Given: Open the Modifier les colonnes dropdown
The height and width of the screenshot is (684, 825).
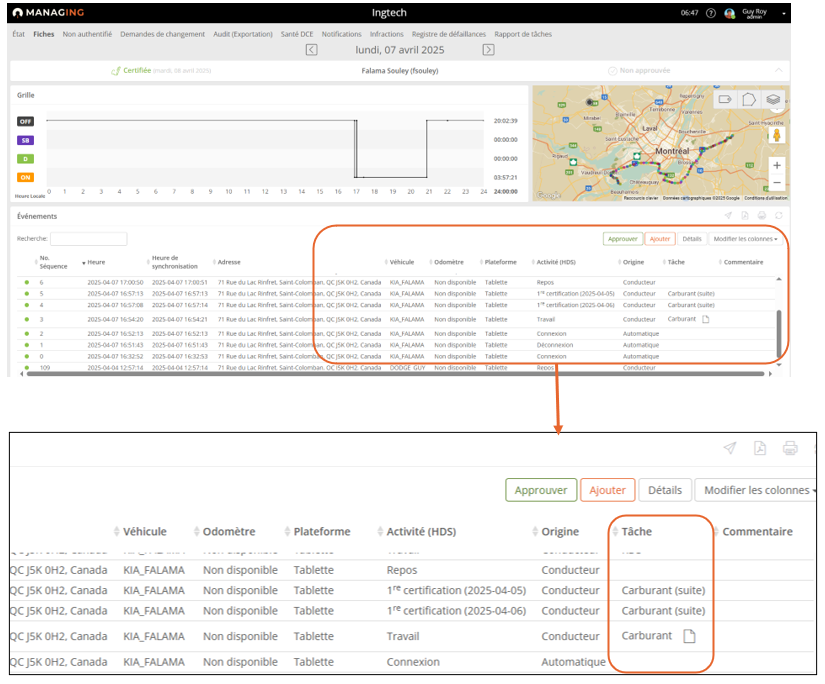Looking at the screenshot, I should (743, 239).
